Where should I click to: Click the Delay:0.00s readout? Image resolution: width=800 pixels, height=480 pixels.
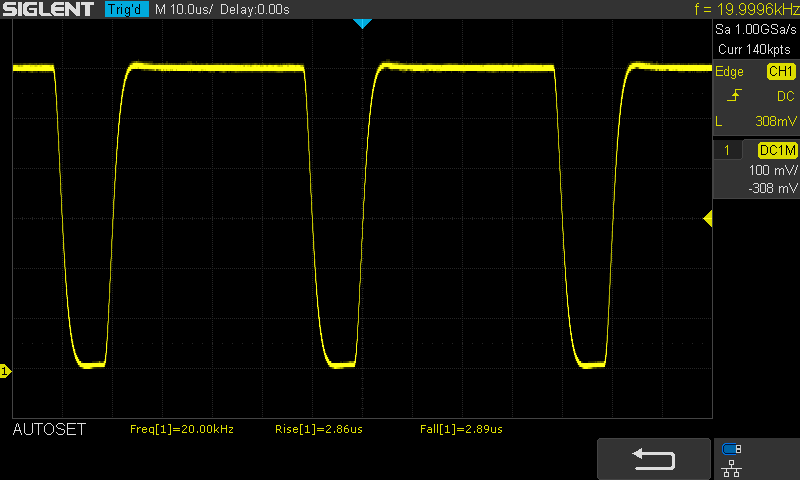pos(255,9)
